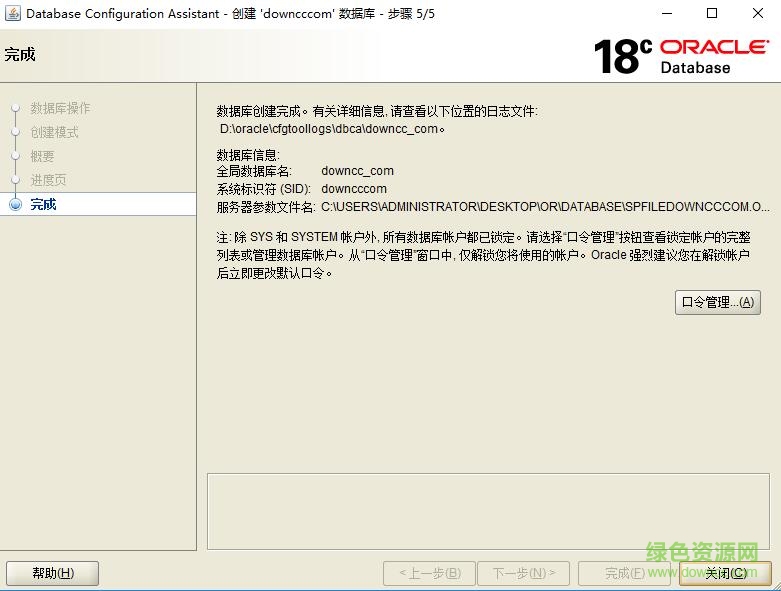The height and width of the screenshot is (591, 781).
Task: Select the 创建模式 wizard step
Action: pyautogui.click(x=54, y=132)
